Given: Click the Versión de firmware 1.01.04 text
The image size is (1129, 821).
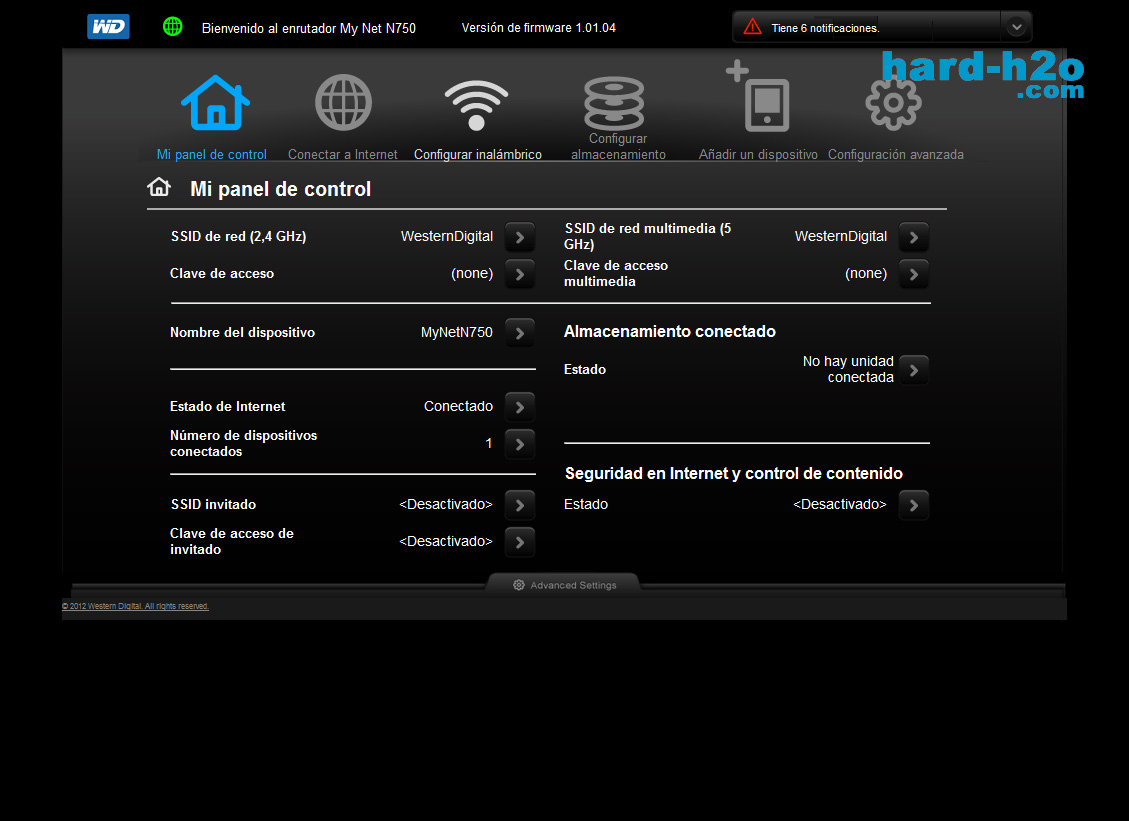Looking at the screenshot, I should (539, 27).
